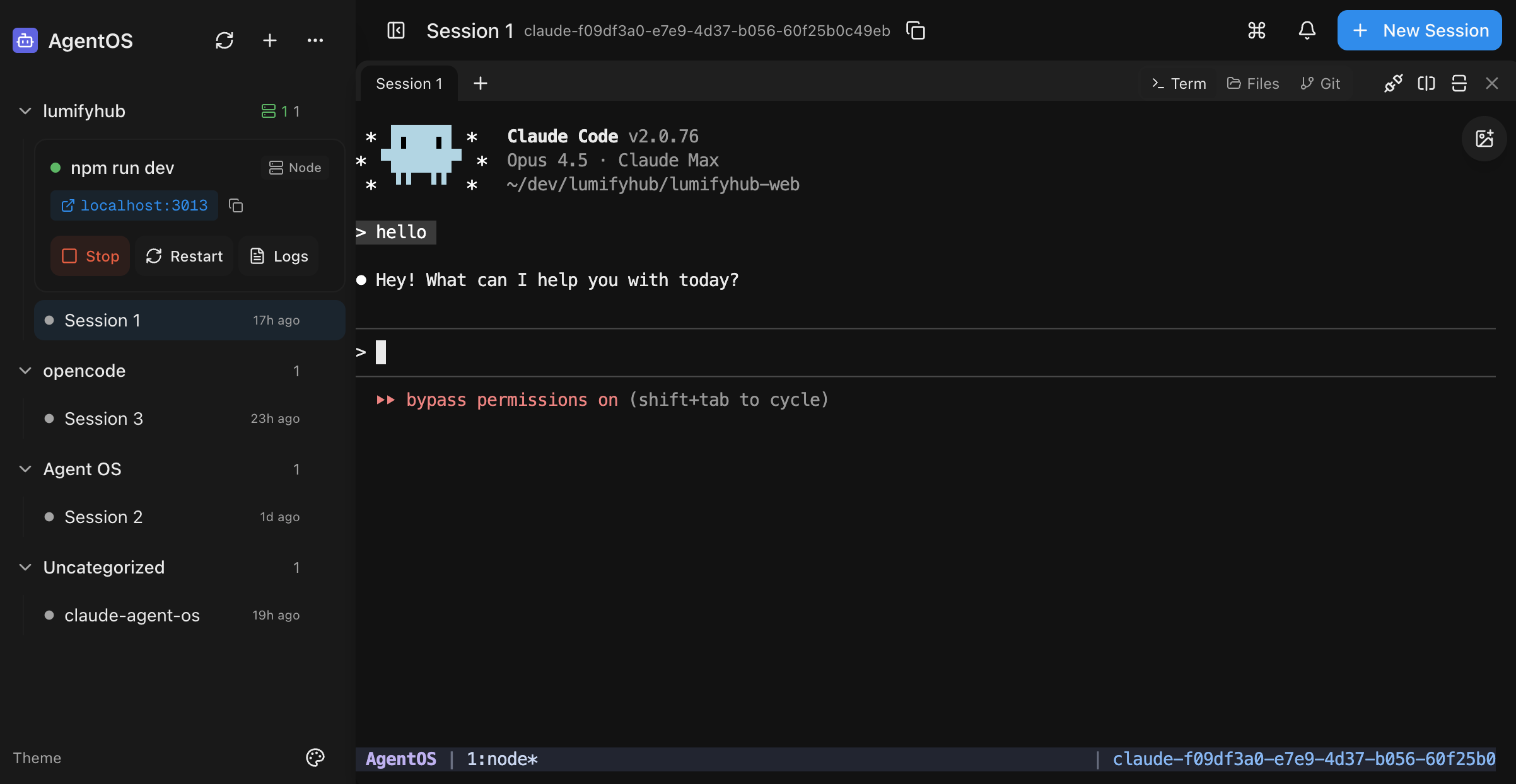The width and height of the screenshot is (1516, 784).
Task: Split the terminal vertically
Action: click(1426, 83)
